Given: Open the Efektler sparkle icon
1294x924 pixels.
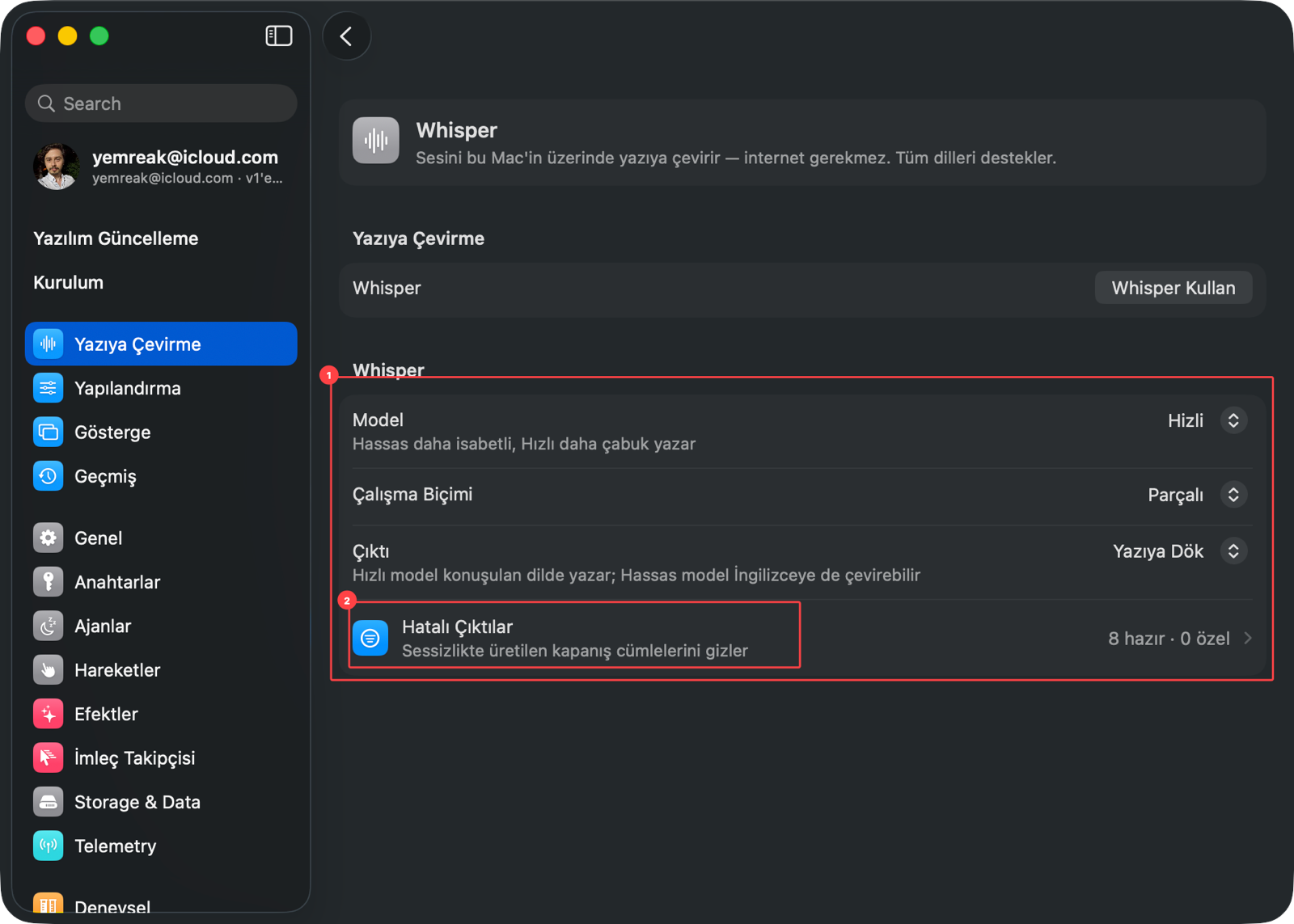Looking at the screenshot, I should 49,714.
